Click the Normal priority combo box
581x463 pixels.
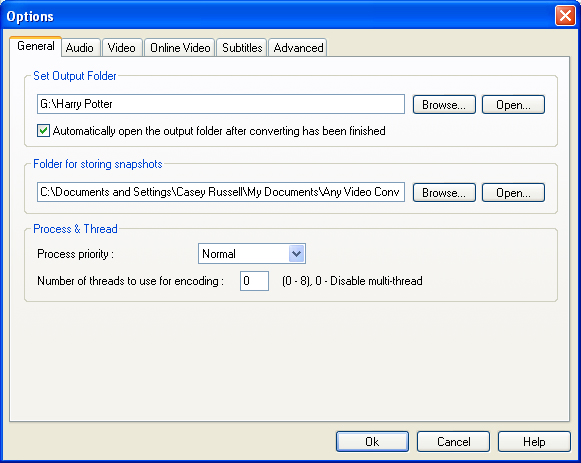coord(252,254)
